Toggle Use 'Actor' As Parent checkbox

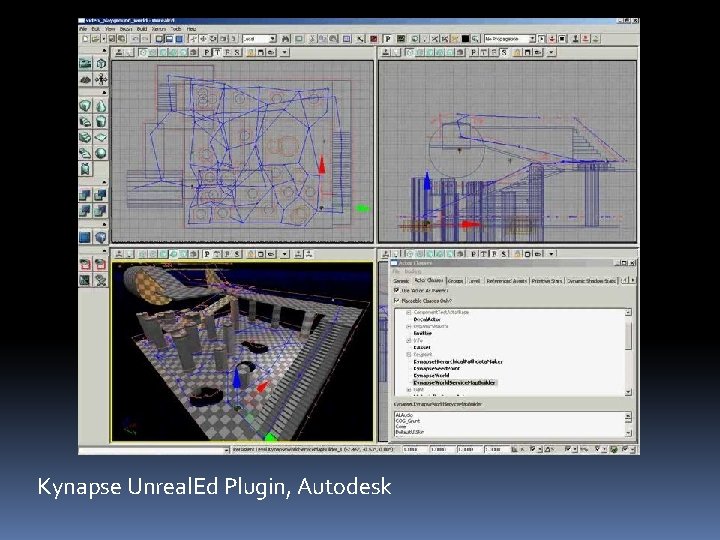[x=397, y=290]
